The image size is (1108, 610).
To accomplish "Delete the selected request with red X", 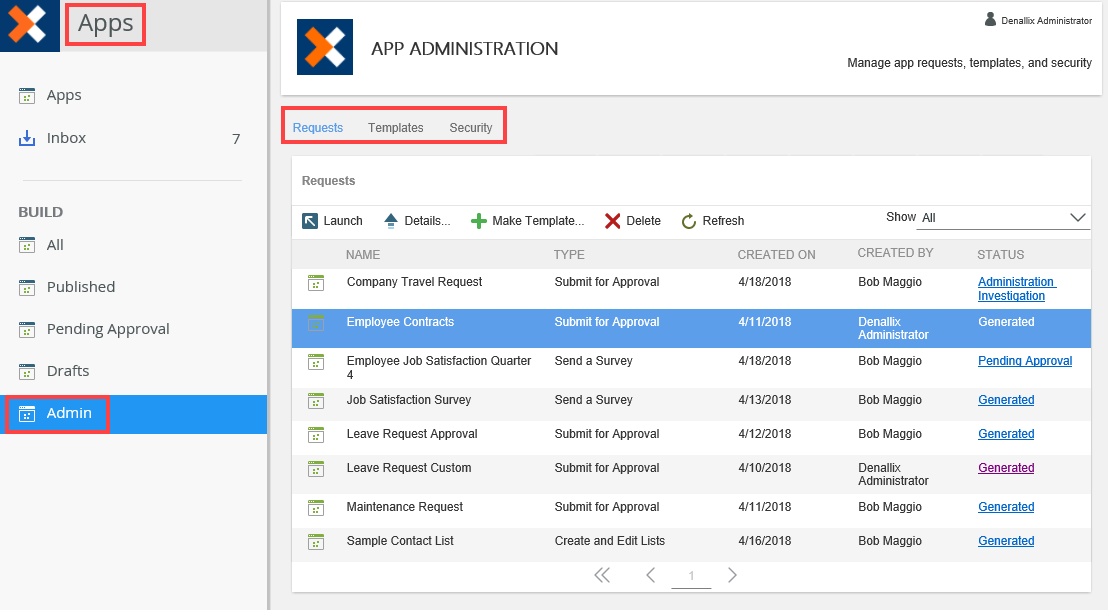I will point(612,221).
